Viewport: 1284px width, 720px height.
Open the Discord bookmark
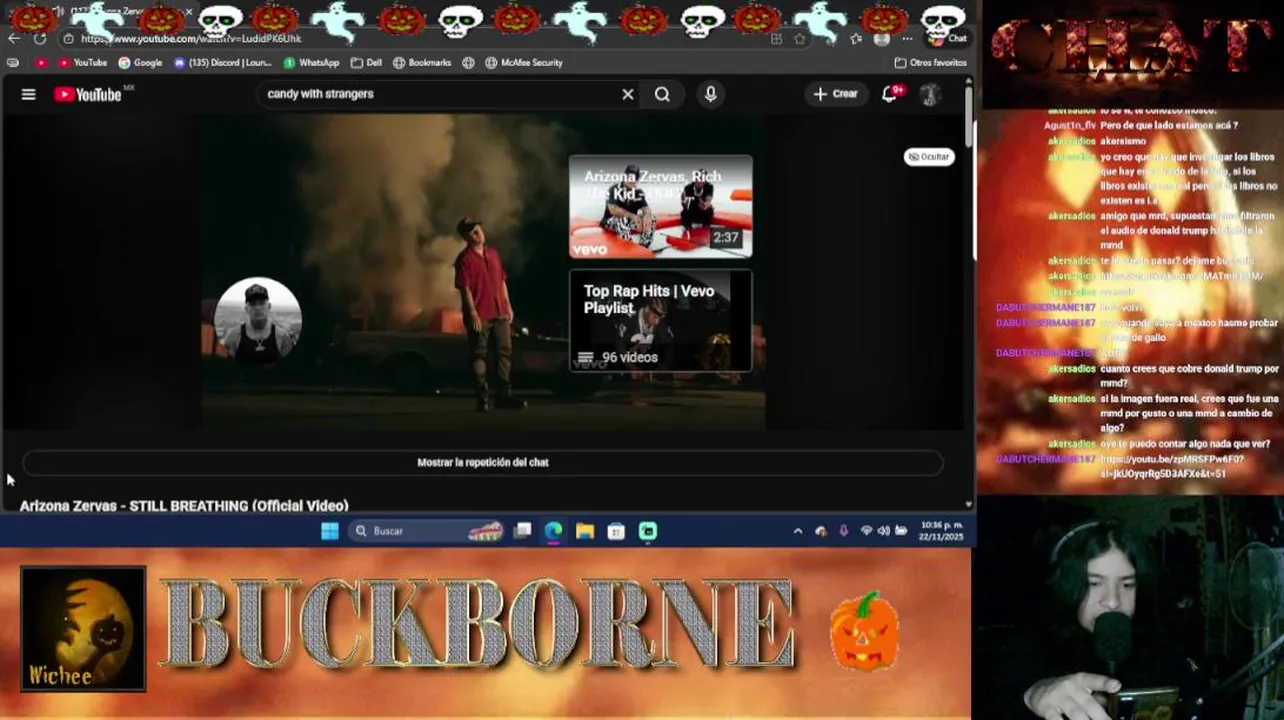222,62
